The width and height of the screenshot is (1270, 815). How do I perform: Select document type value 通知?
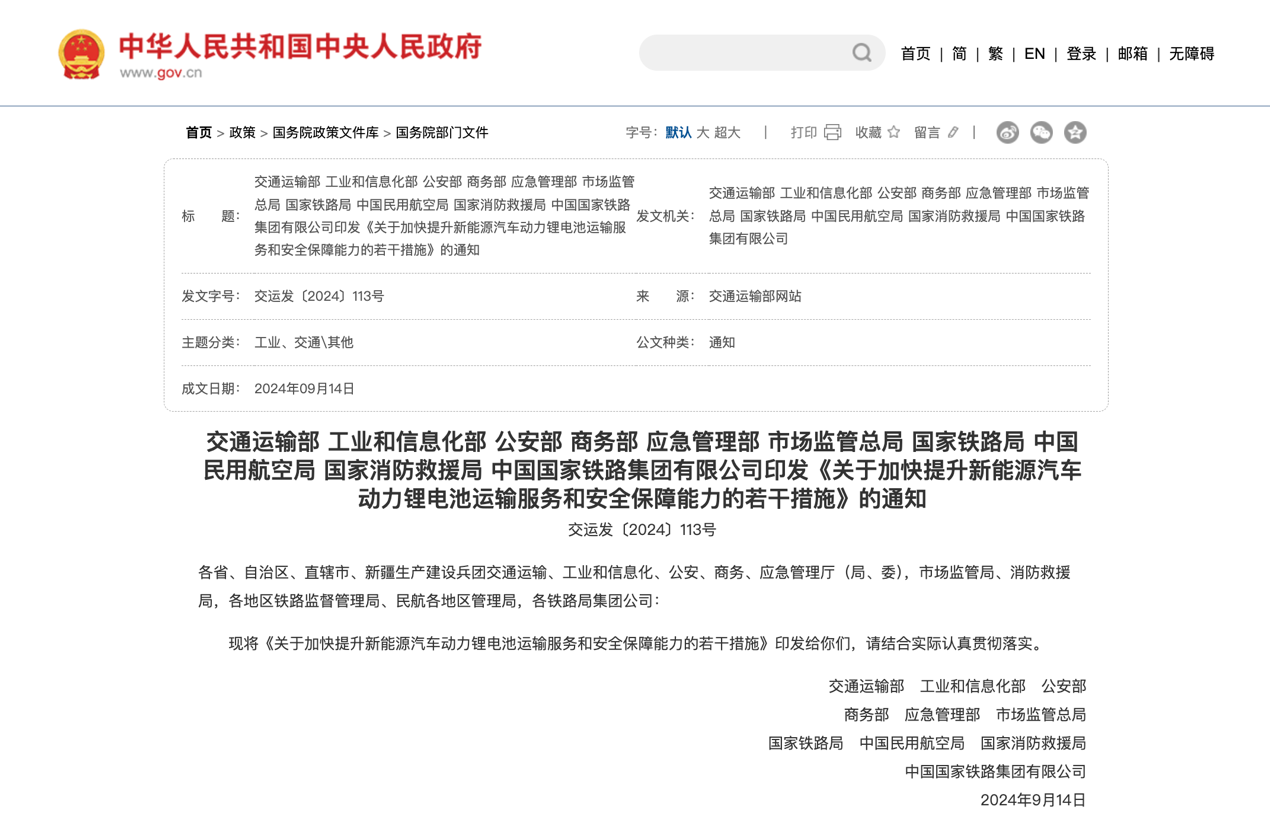[x=722, y=342]
